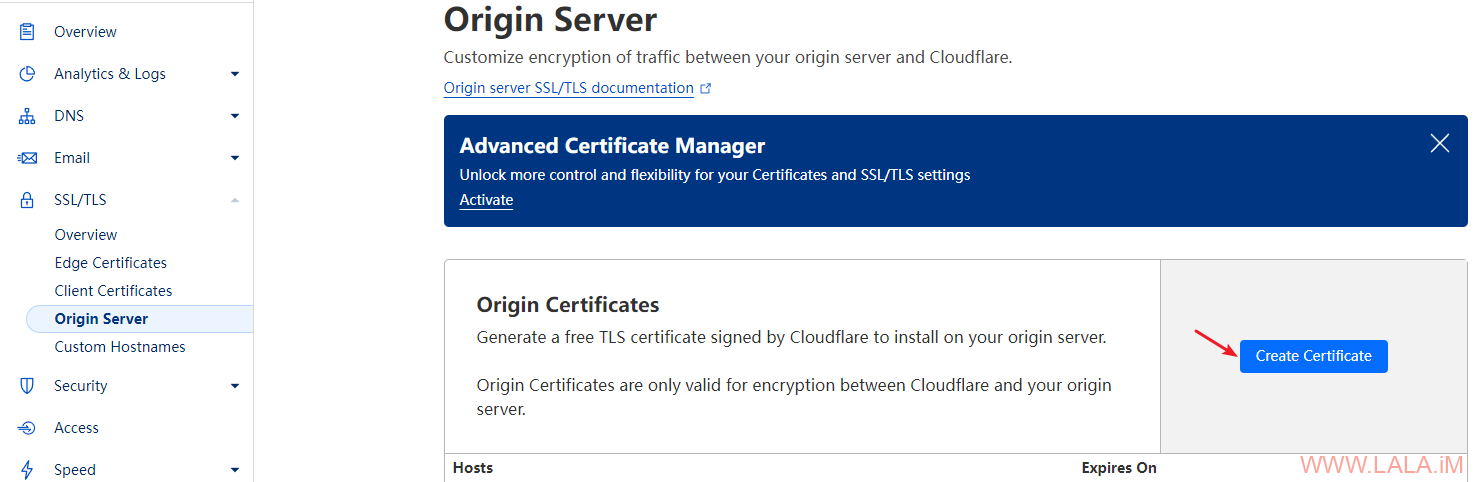
Task: Expand the Analytics & Logs dropdown arrow
Action: coord(235,74)
